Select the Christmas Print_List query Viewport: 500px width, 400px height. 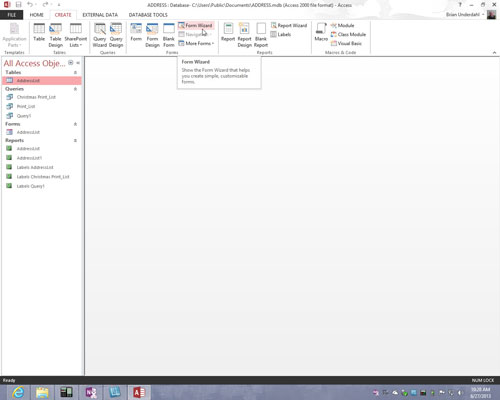pyautogui.click(x=36, y=97)
